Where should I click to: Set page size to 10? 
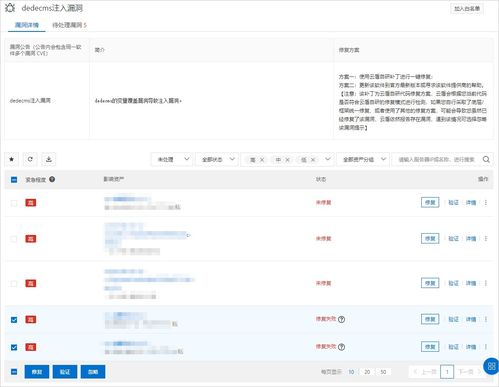pyautogui.click(x=351, y=372)
